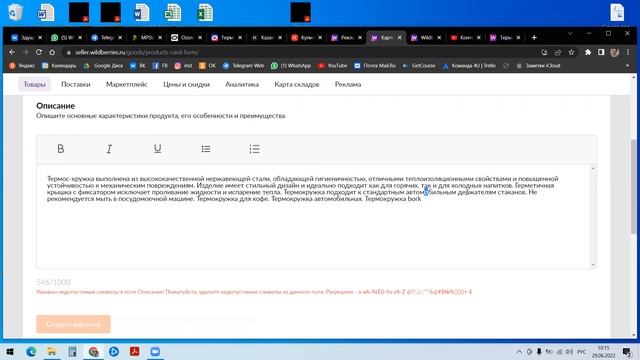640x360 pixels.
Task: Open Calculator from taskbar
Action: [x=73, y=351]
